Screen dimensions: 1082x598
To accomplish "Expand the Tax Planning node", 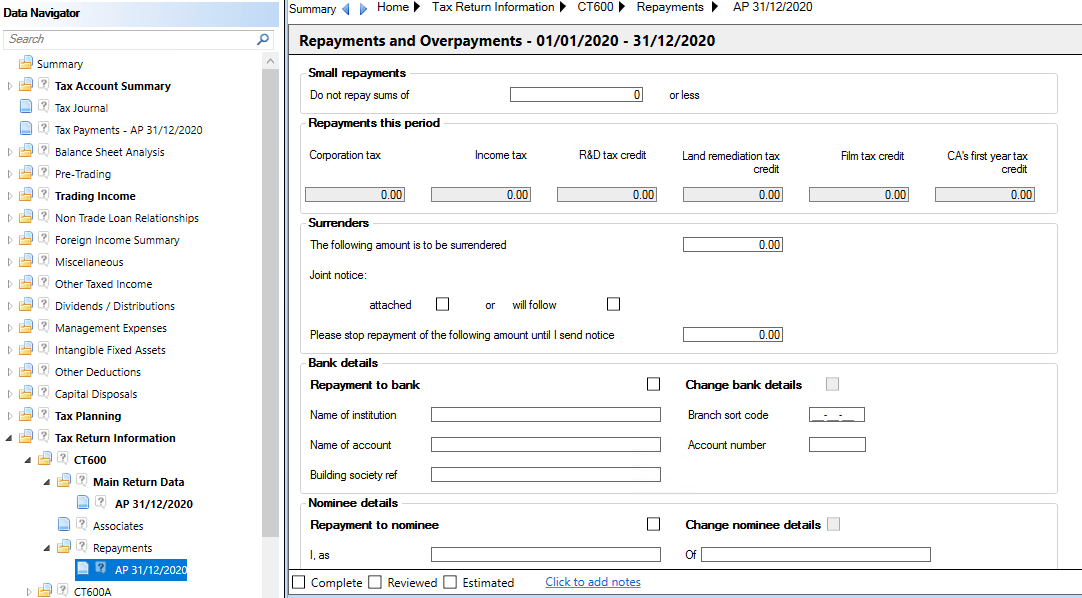I will point(9,417).
